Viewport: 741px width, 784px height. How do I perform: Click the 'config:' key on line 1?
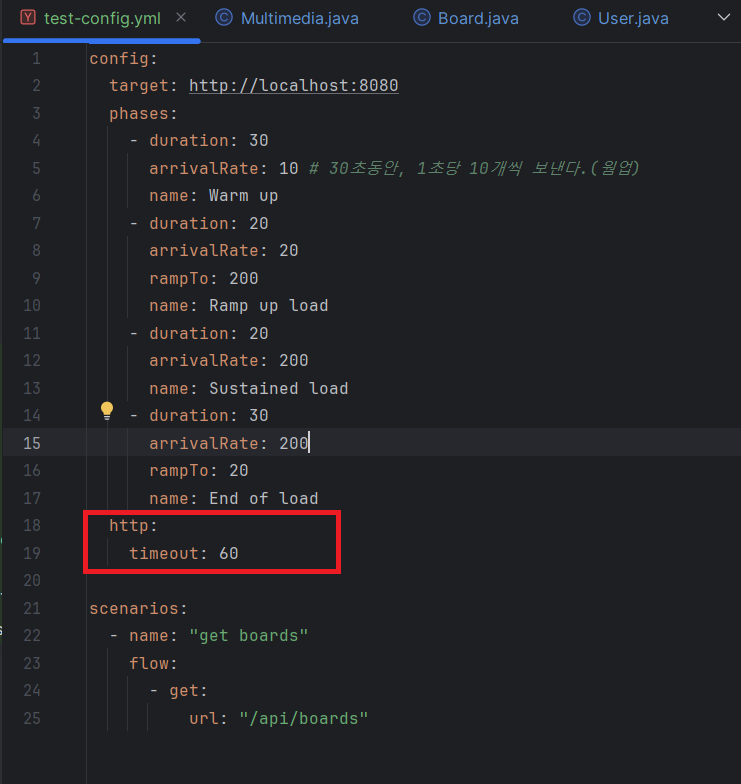pyautogui.click(x=124, y=58)
